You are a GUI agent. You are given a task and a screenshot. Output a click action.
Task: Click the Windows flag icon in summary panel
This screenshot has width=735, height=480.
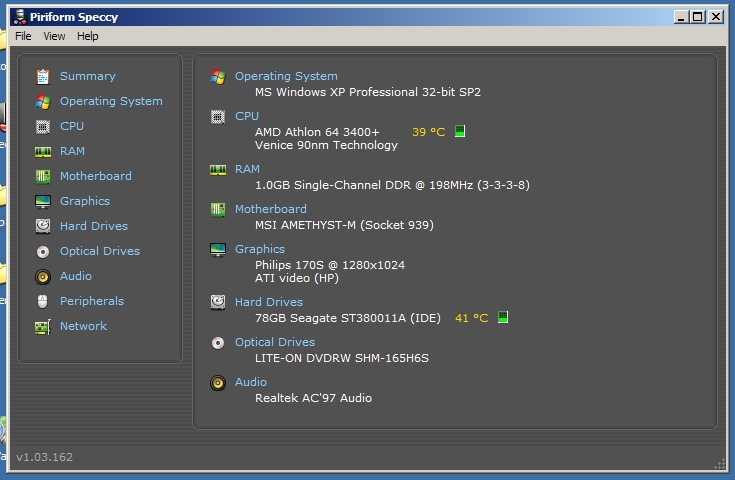pyautogui.click(x=218, y=76)
